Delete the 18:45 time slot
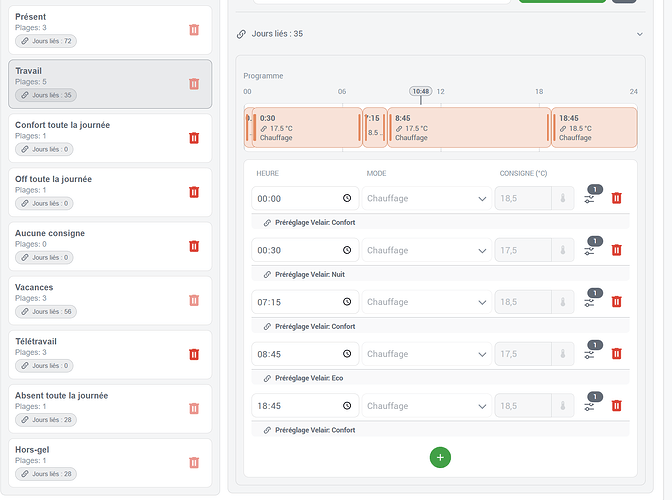 pos(616,405)
